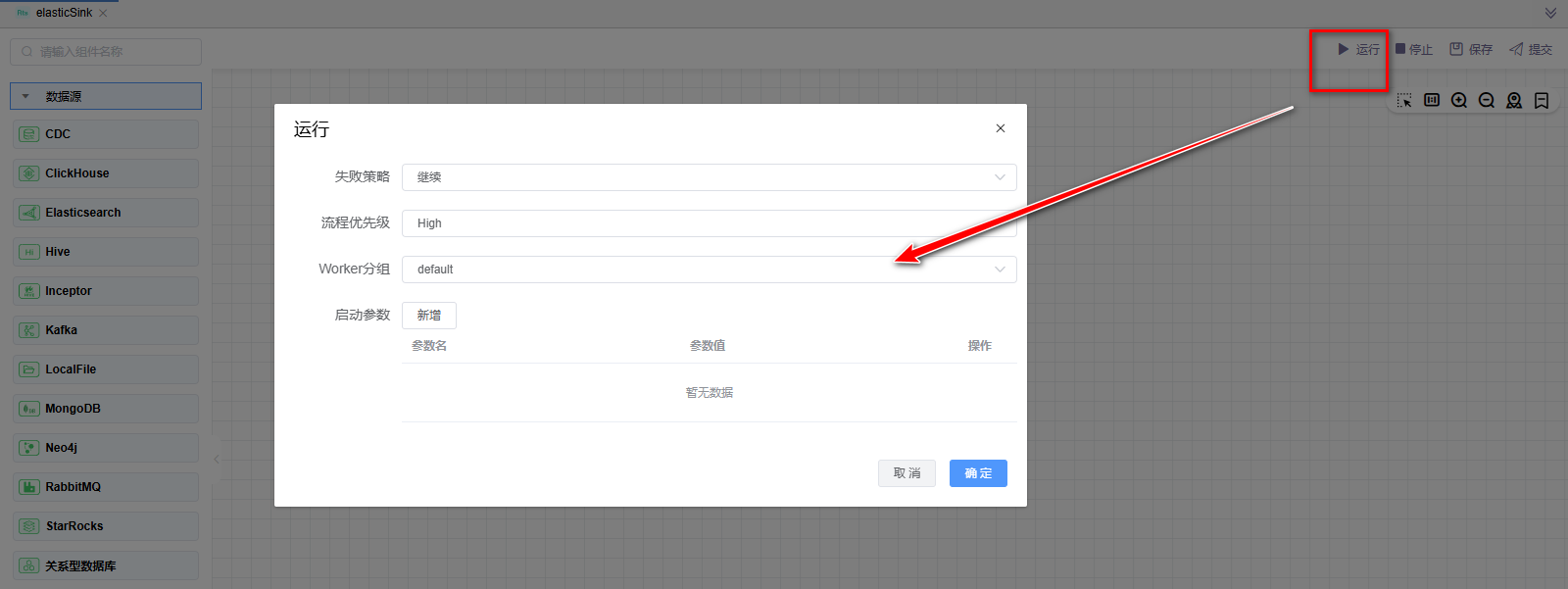Click the 参数名 column header
Viewport: 1568px width, 589px height.
tap(429, 346)
